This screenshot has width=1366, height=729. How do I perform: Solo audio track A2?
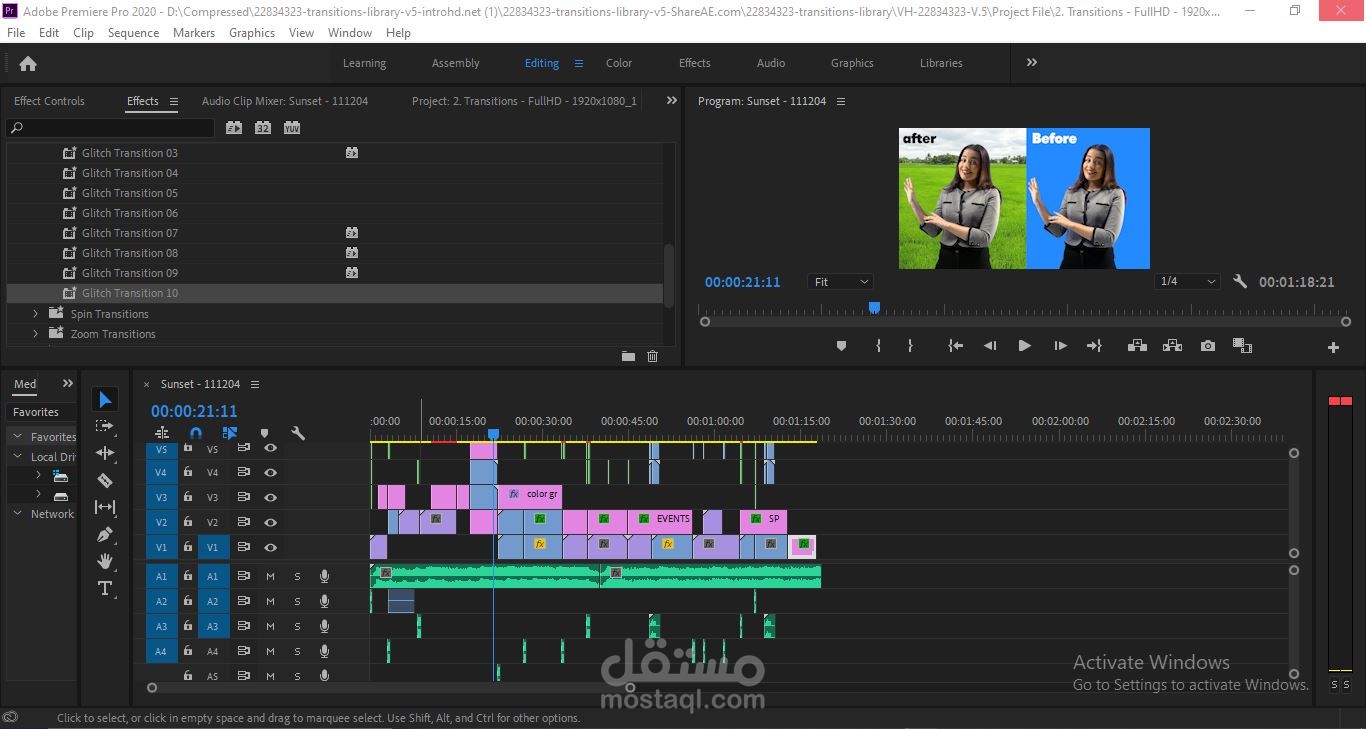(297, 601)
